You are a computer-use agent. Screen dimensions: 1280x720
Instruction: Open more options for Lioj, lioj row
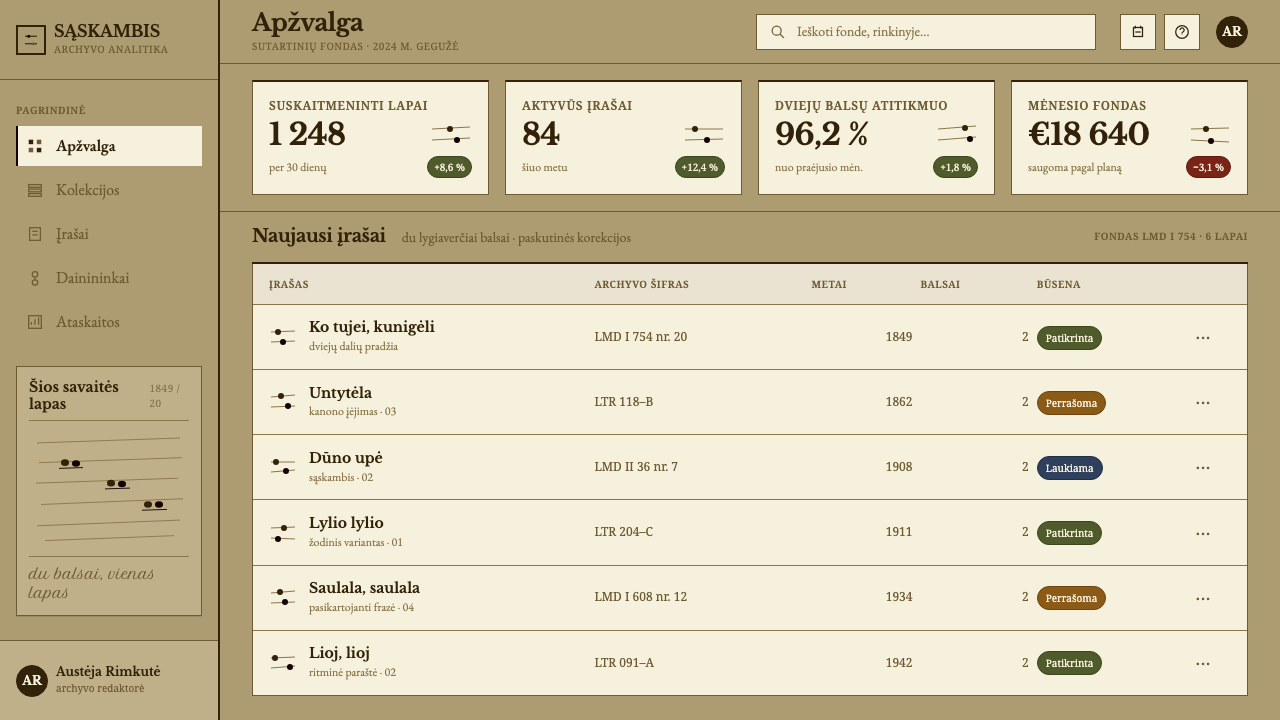1203,664
